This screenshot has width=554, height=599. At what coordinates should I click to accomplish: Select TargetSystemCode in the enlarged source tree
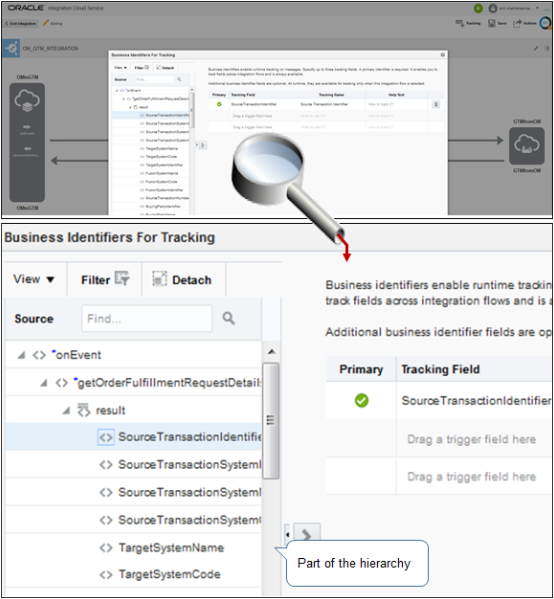pos(169,574)
